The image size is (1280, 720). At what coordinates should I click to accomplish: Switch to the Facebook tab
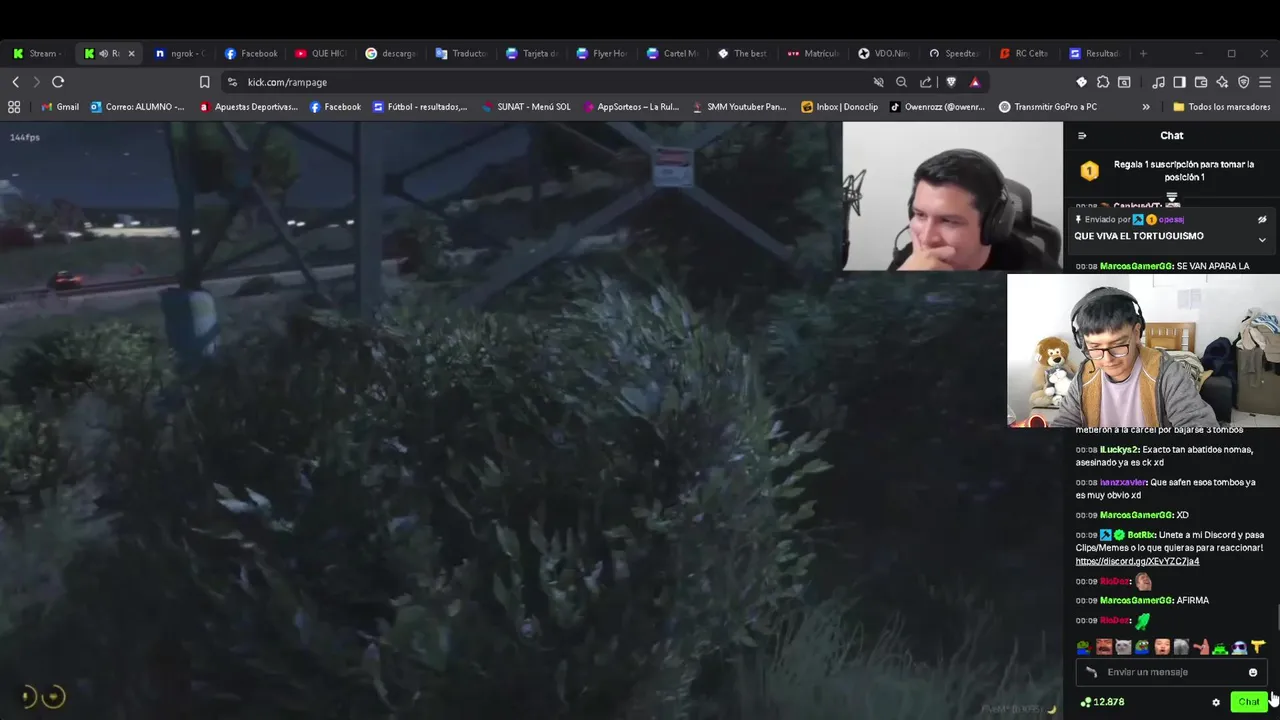coord(250,54)
